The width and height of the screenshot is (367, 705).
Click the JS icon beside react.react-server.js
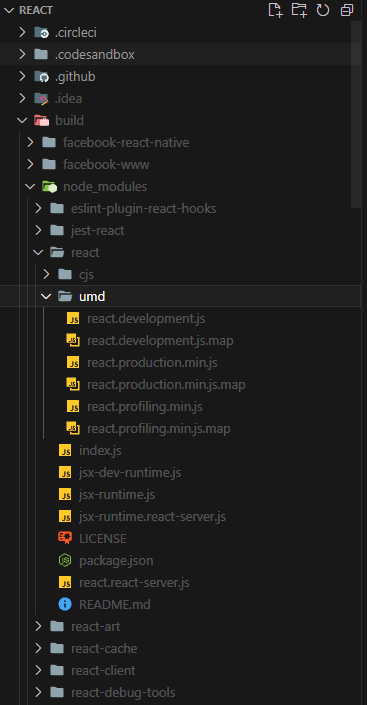click(x=65, y=583)
